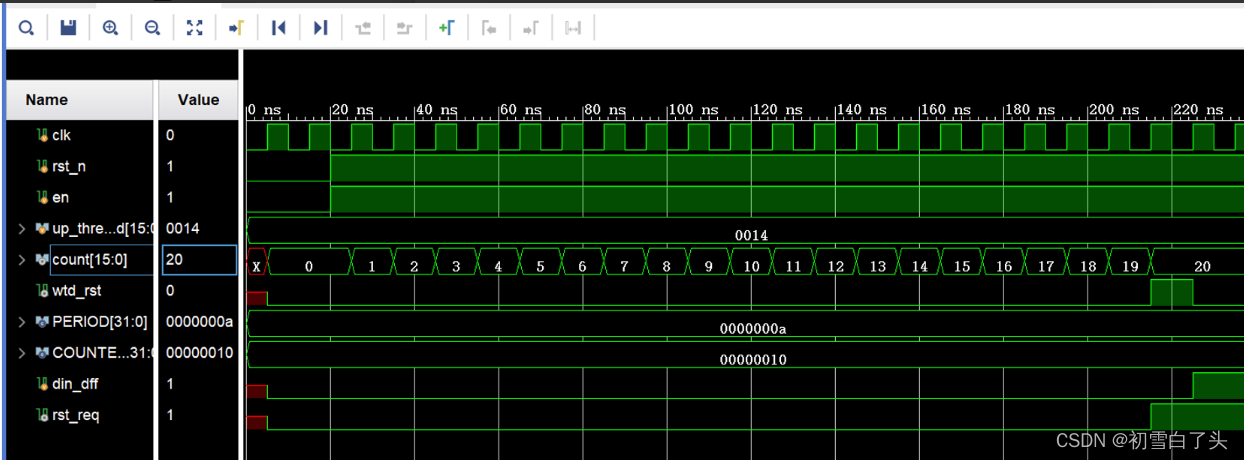Click the 140 ns mark on time ruler
The height and width of the screenshot is (460, 1244).
coord(861,109)
